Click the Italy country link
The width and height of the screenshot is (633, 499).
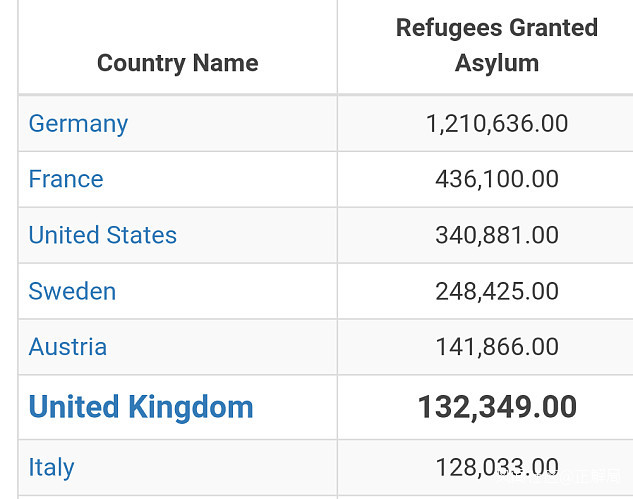52,468
